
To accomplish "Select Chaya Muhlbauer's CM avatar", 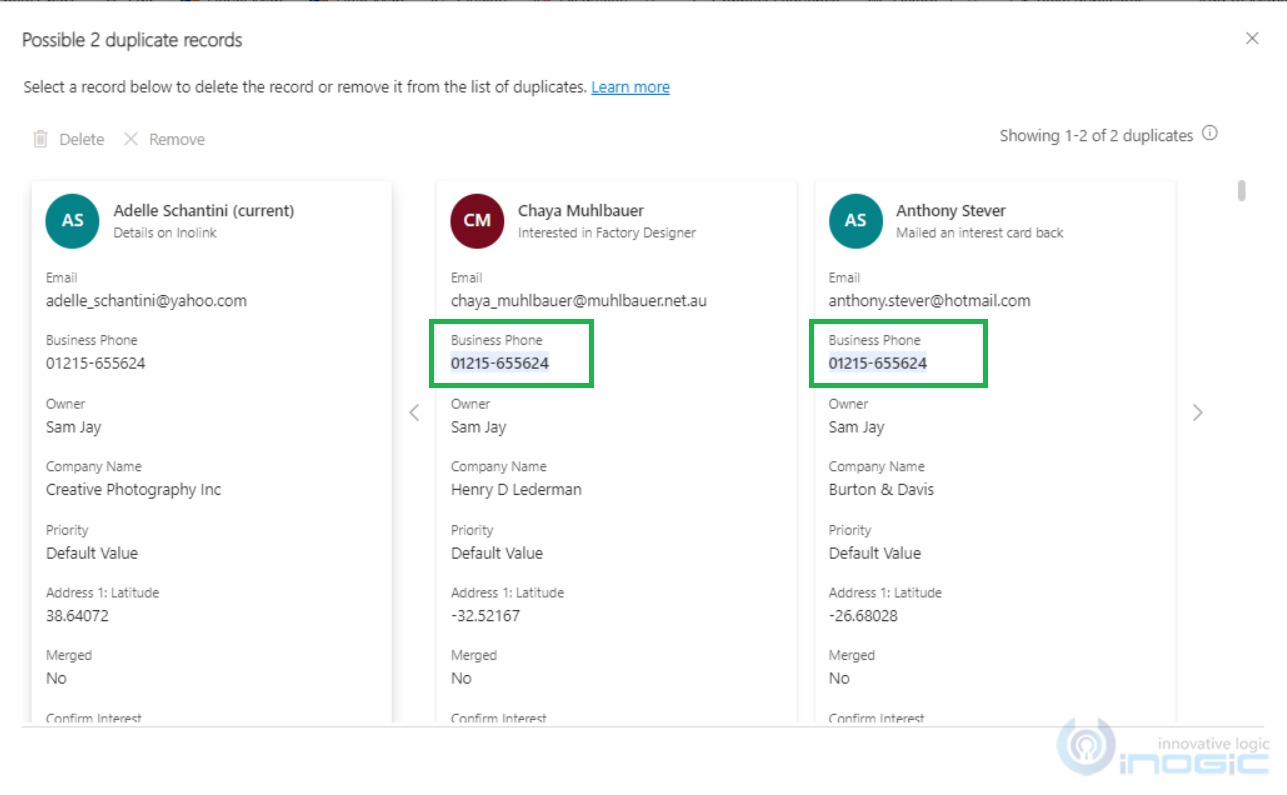I will pos(477,220).
